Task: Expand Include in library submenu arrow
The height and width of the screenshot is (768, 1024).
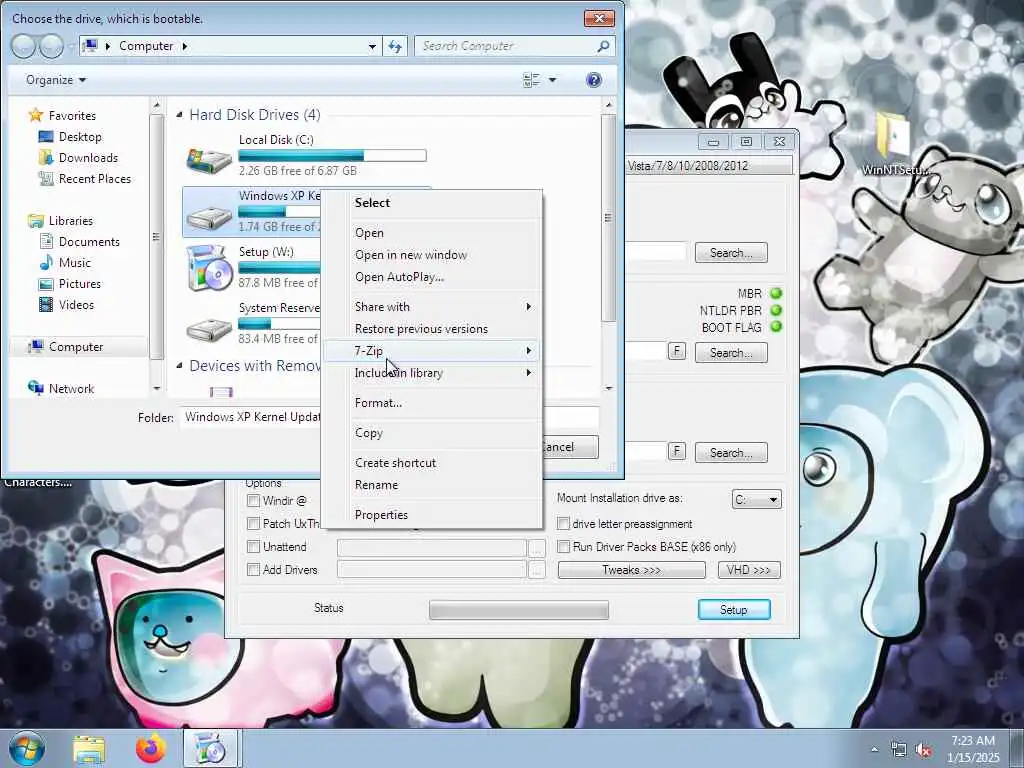Action: point(528,373)
